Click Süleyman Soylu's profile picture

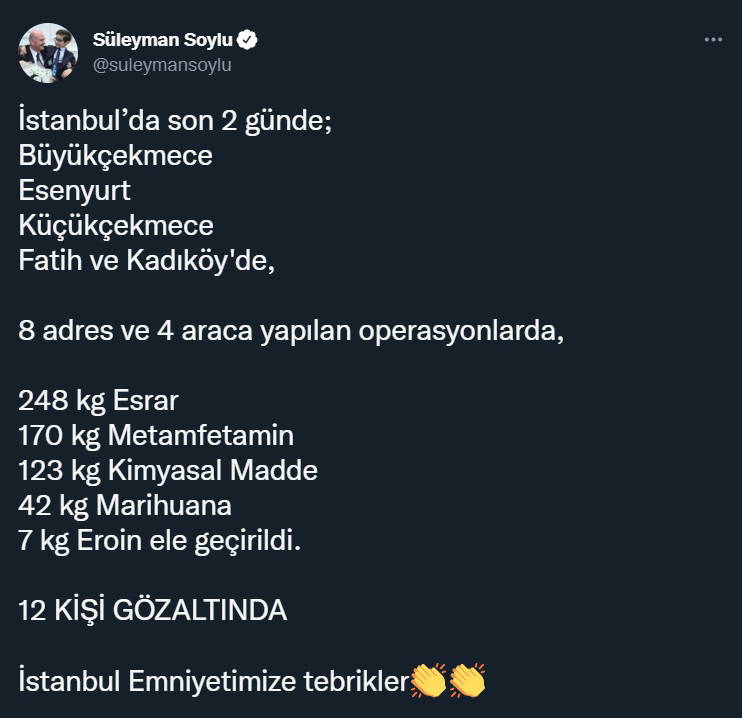[48, 52]
